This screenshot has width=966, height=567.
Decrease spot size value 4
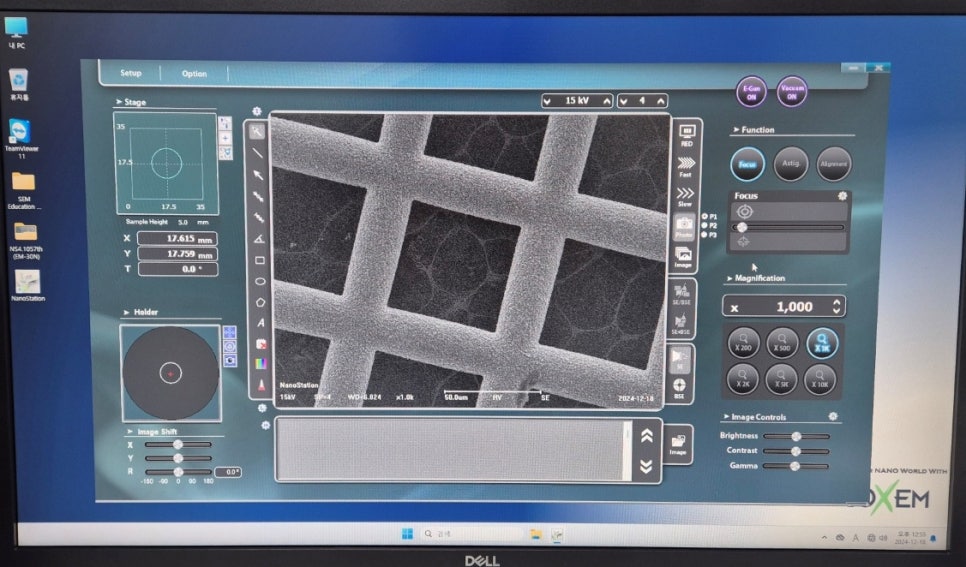[x=624, y=100]
